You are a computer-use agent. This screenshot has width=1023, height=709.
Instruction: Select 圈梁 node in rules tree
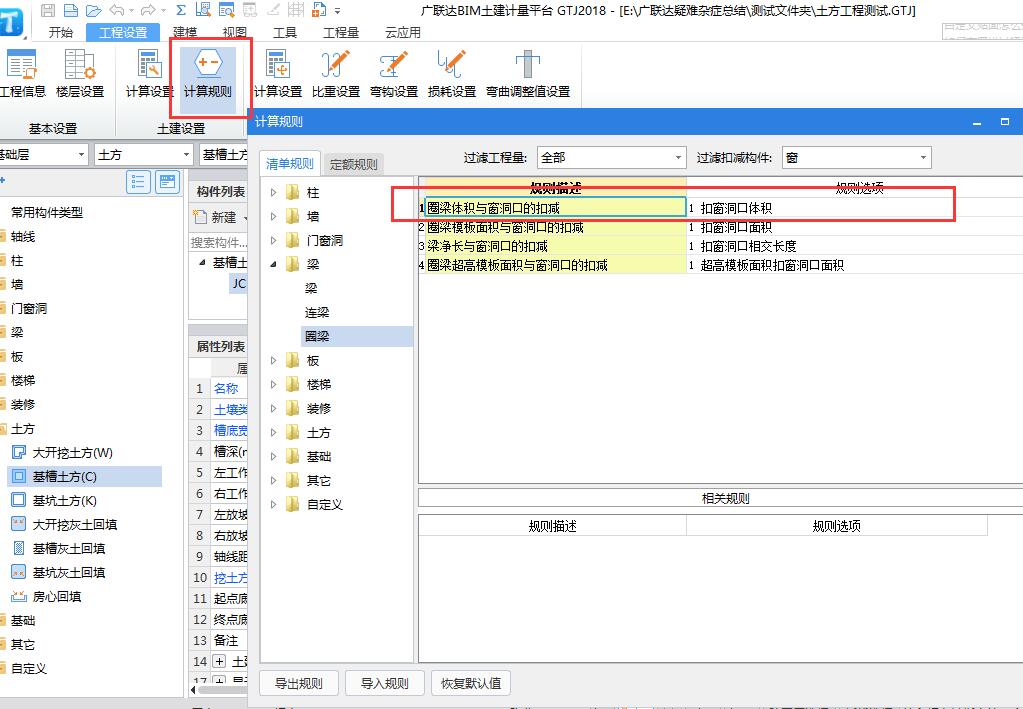click(x=356, y=337)
